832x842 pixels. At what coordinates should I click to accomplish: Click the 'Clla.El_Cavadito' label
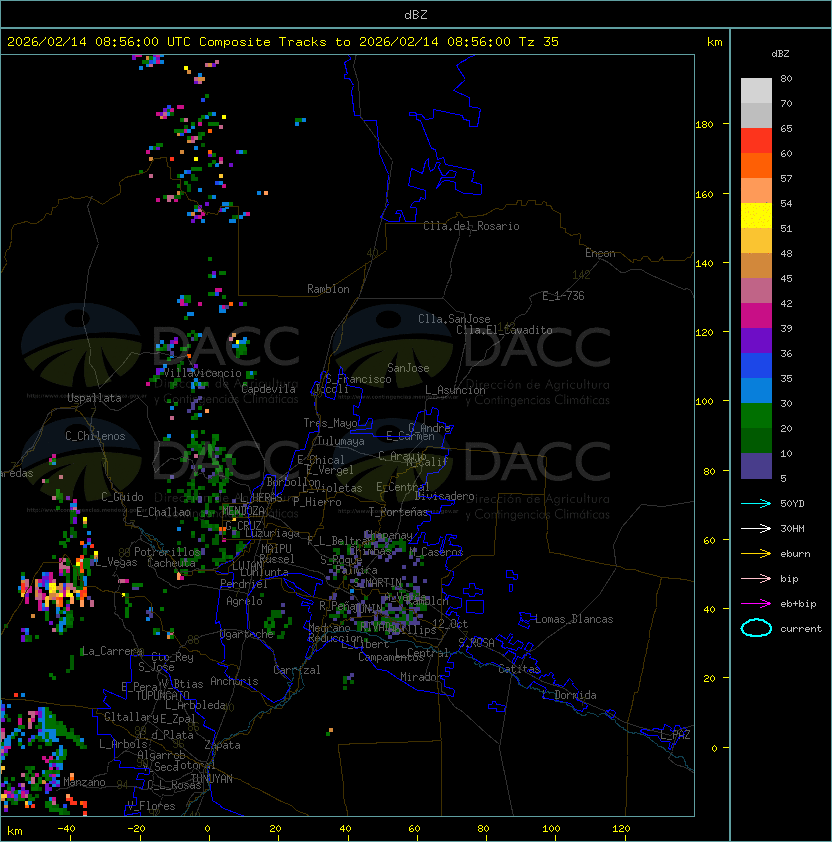504,330
